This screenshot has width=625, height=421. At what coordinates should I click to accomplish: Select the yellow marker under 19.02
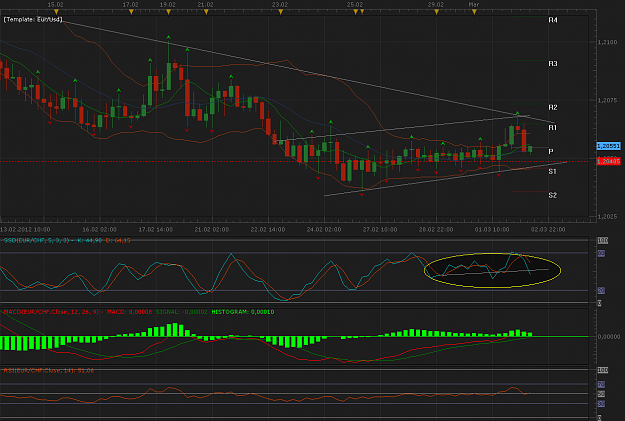click(169, 12)
